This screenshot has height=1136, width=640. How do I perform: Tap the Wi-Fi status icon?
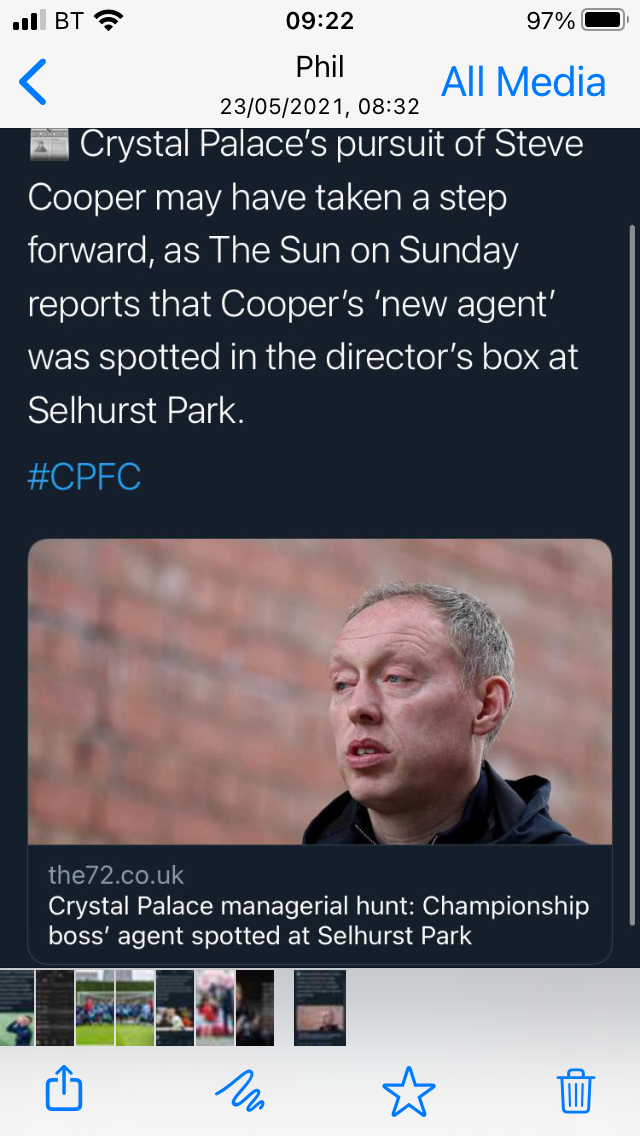[x=110, y=20]
